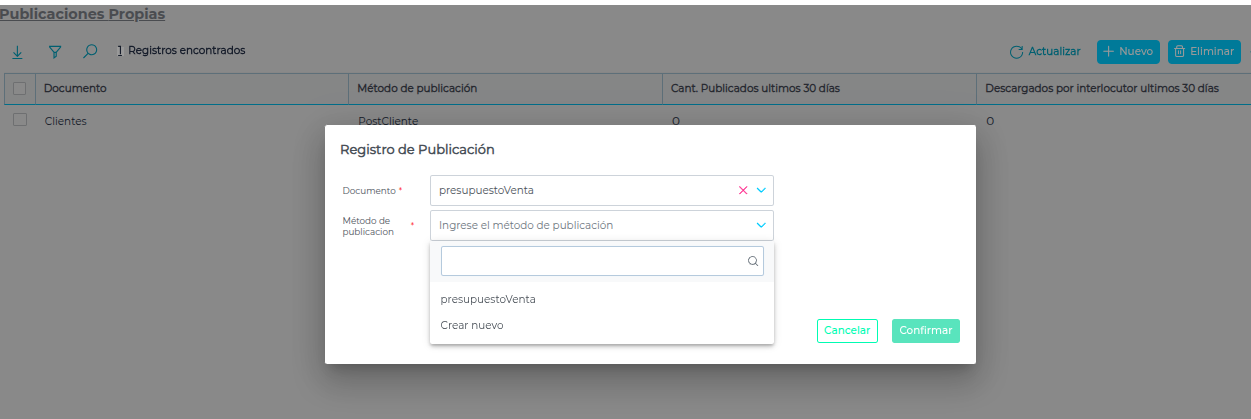The image size is (1251, 419).
Task: Click the trash icon on Eliminar
Action: [1180, 51]
